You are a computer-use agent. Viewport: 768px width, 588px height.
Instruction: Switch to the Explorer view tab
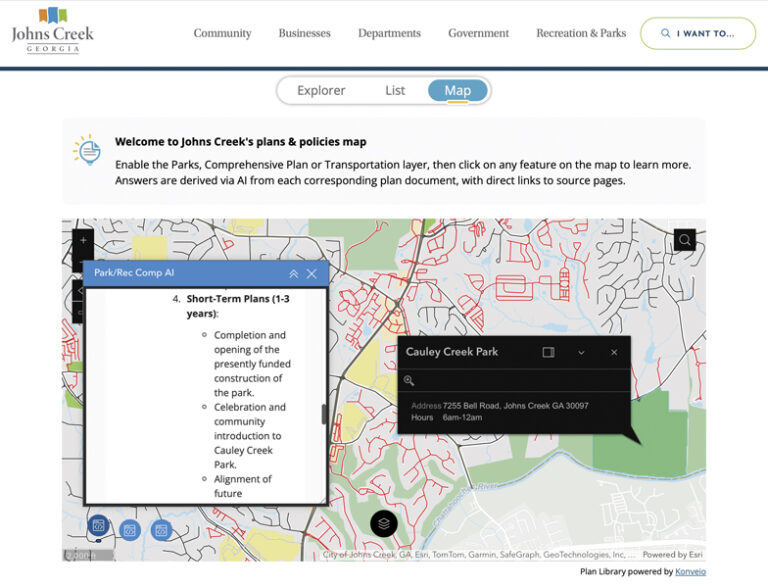[321, 91]
